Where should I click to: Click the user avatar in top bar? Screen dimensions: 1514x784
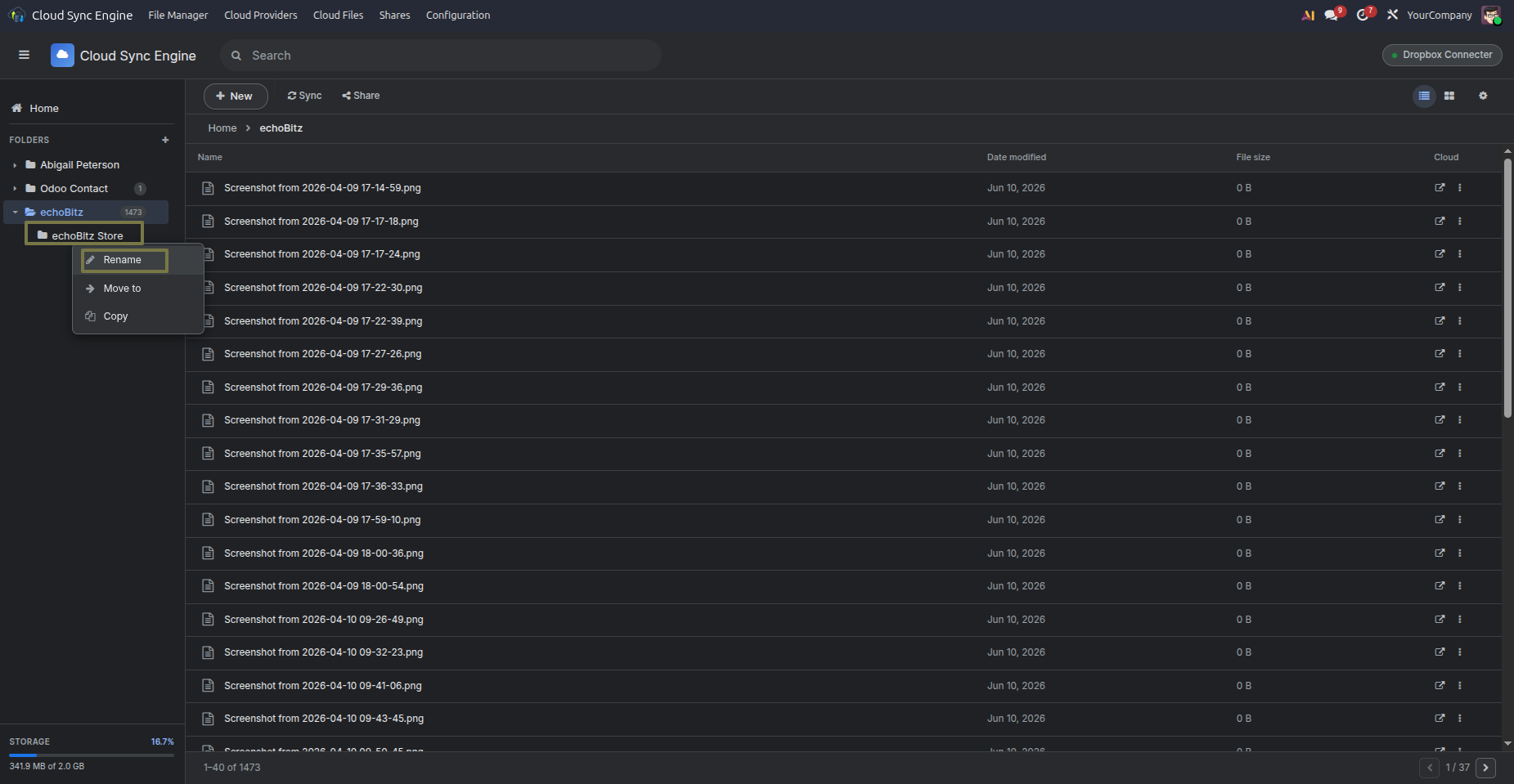pos(1491,15)
